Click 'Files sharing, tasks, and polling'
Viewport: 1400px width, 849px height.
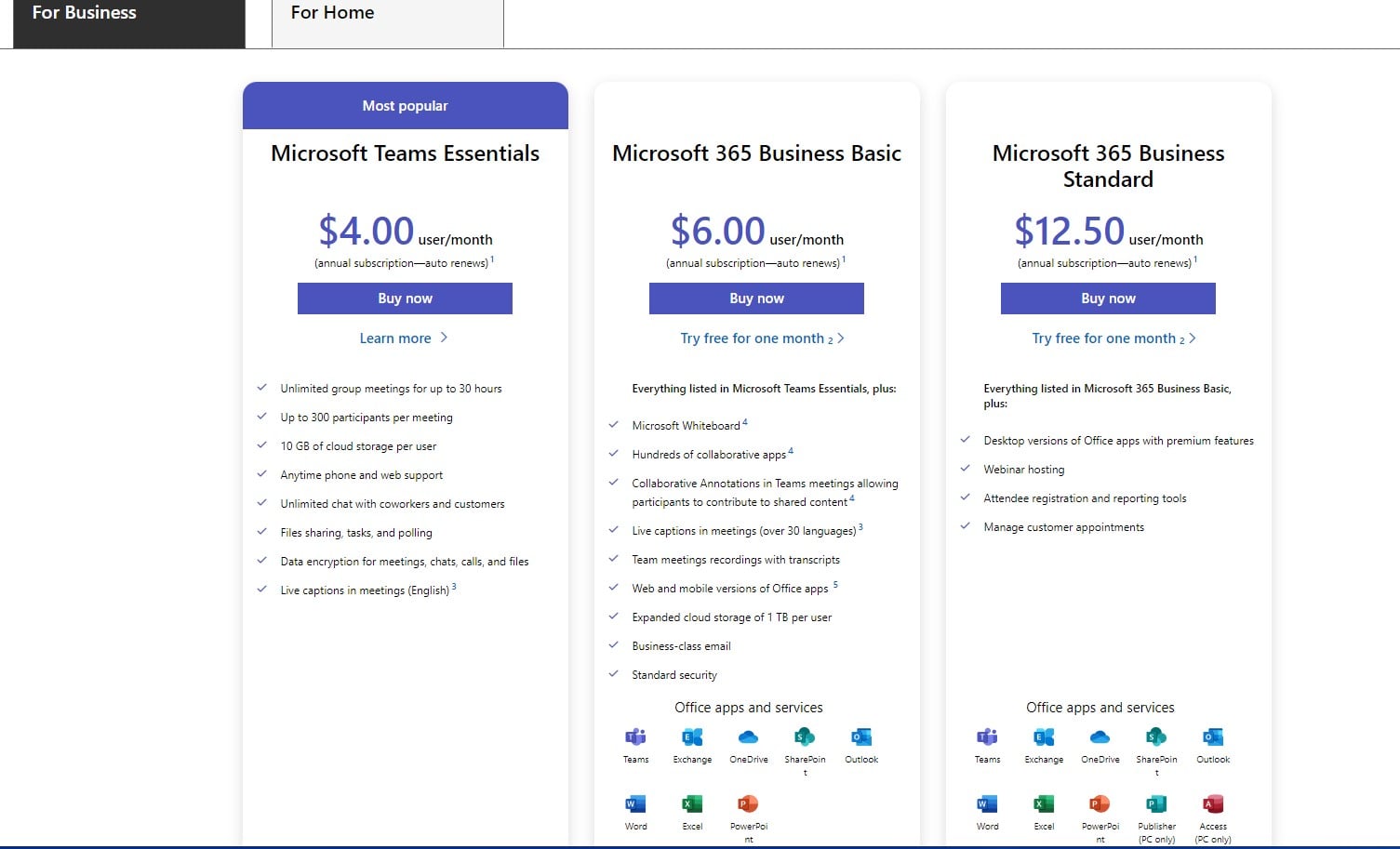coord(356,533)
